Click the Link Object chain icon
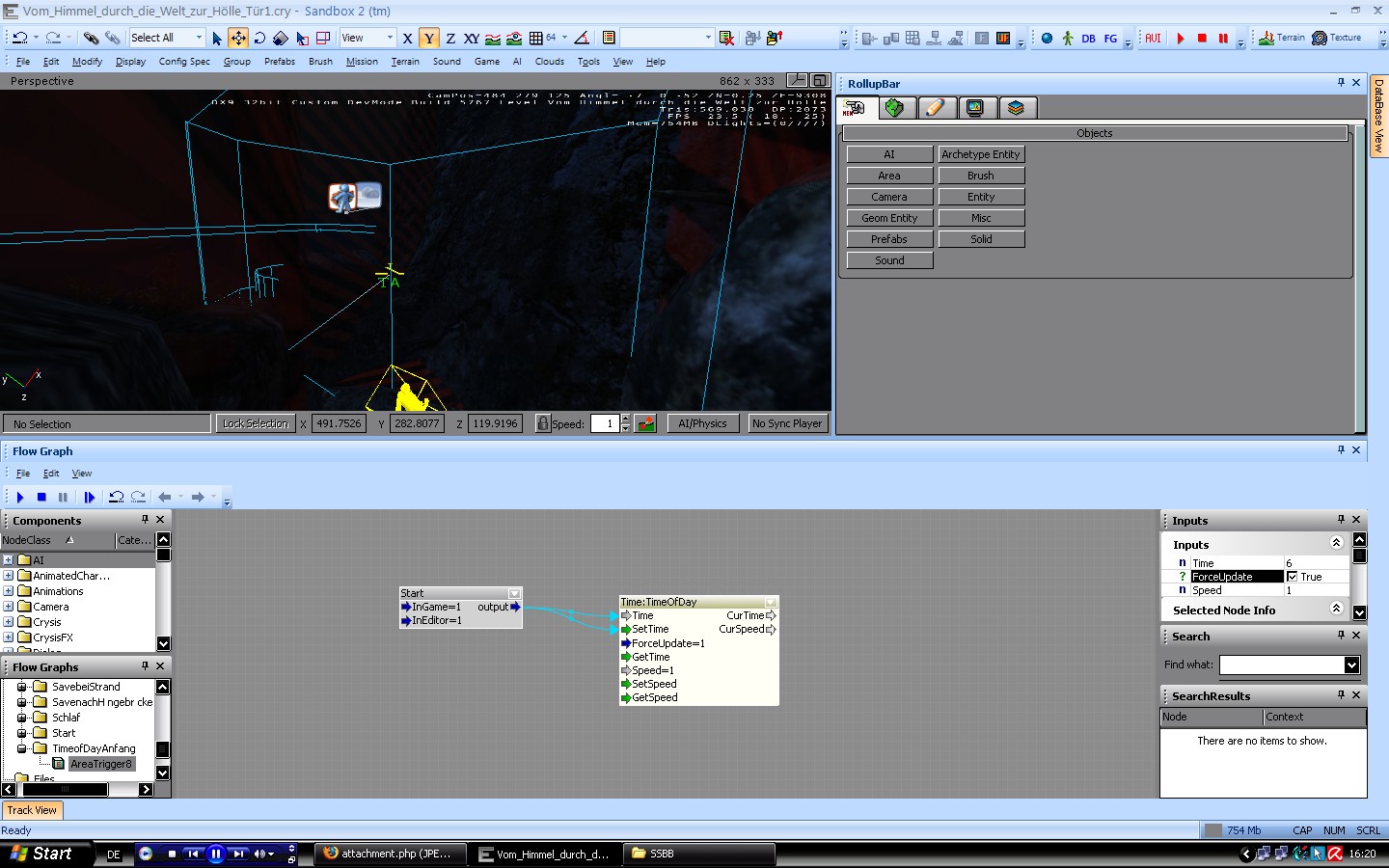The image size is (1389, 868). click(91, 38)
